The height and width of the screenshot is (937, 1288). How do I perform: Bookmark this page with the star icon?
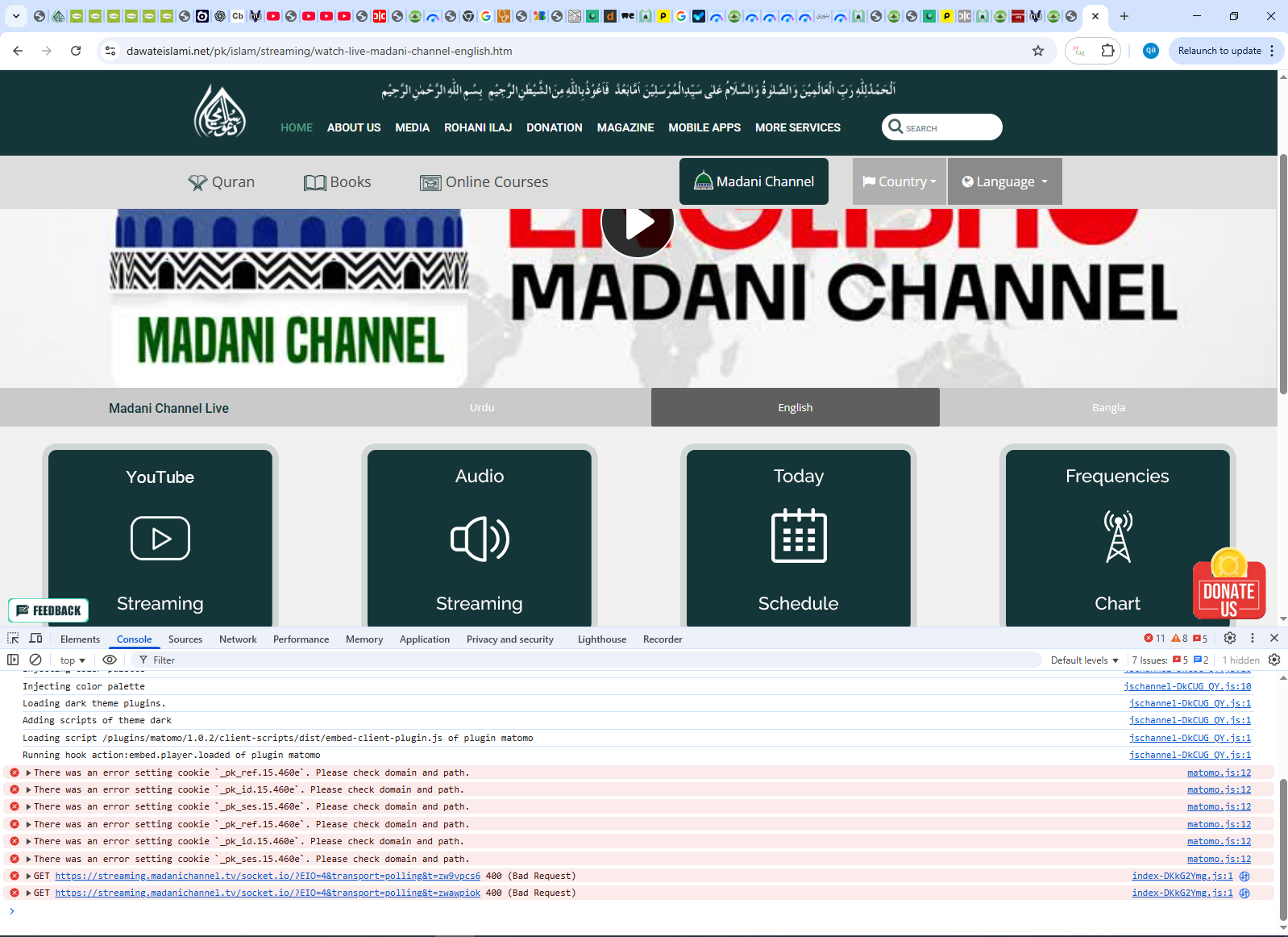[x=1038, y=51]
